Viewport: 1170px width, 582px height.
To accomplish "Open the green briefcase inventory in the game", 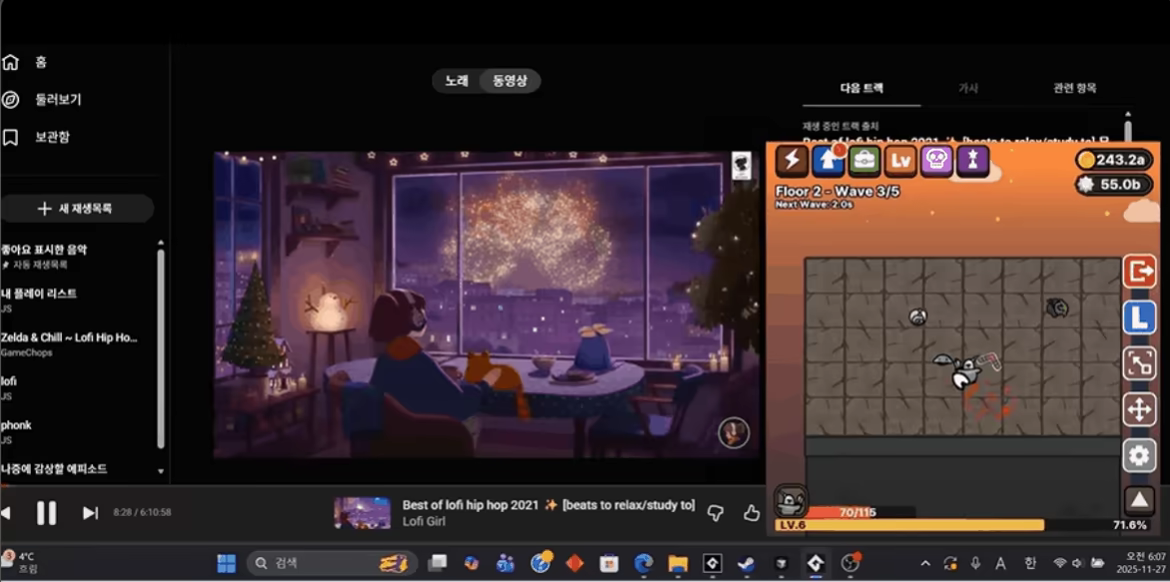I will pyautogui.click(x=865, y=160).
